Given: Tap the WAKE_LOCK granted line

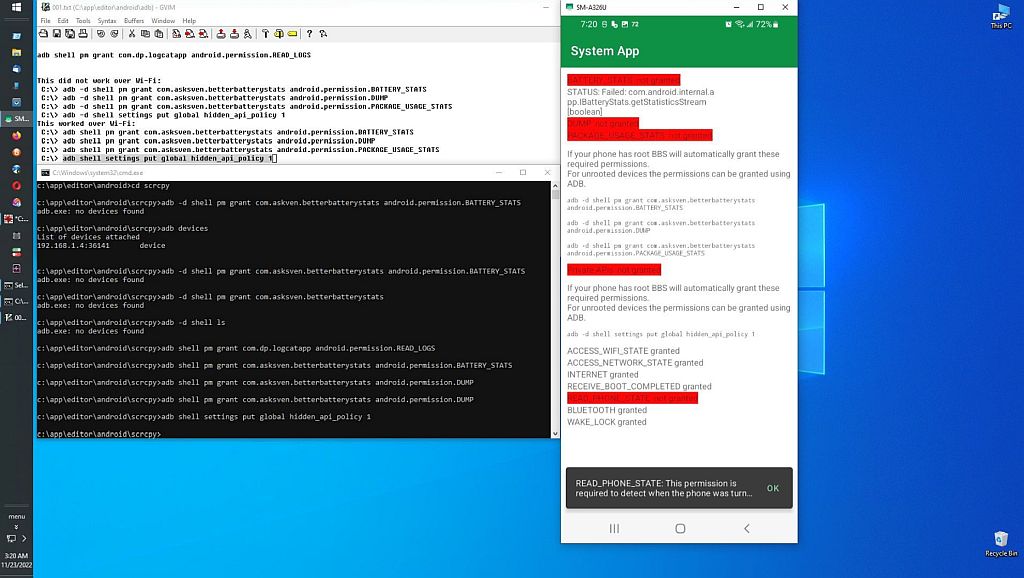Looking at the screenshot, I should pos(607,422).
